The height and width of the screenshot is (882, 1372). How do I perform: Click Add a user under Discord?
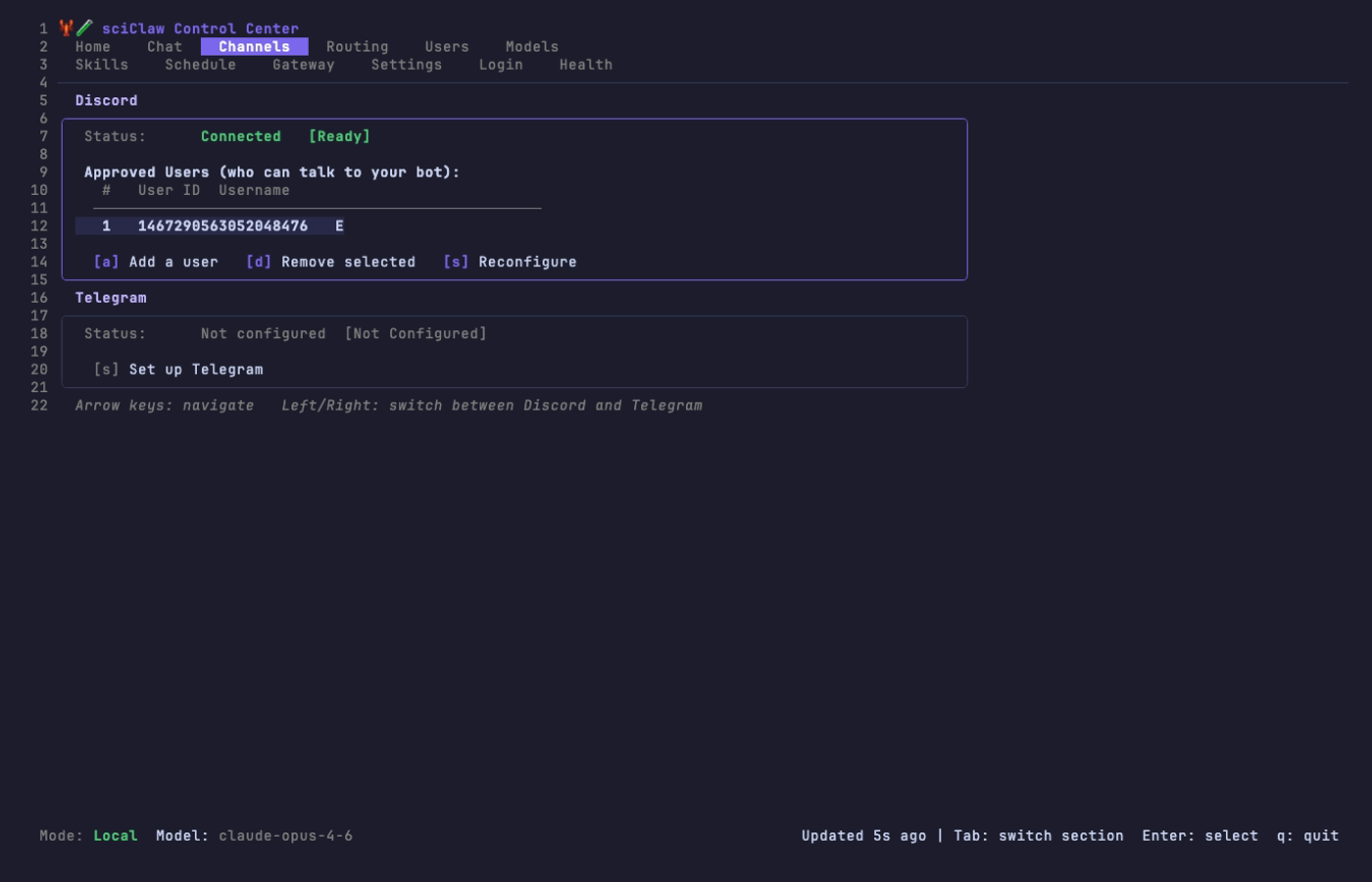pos(155,262)
